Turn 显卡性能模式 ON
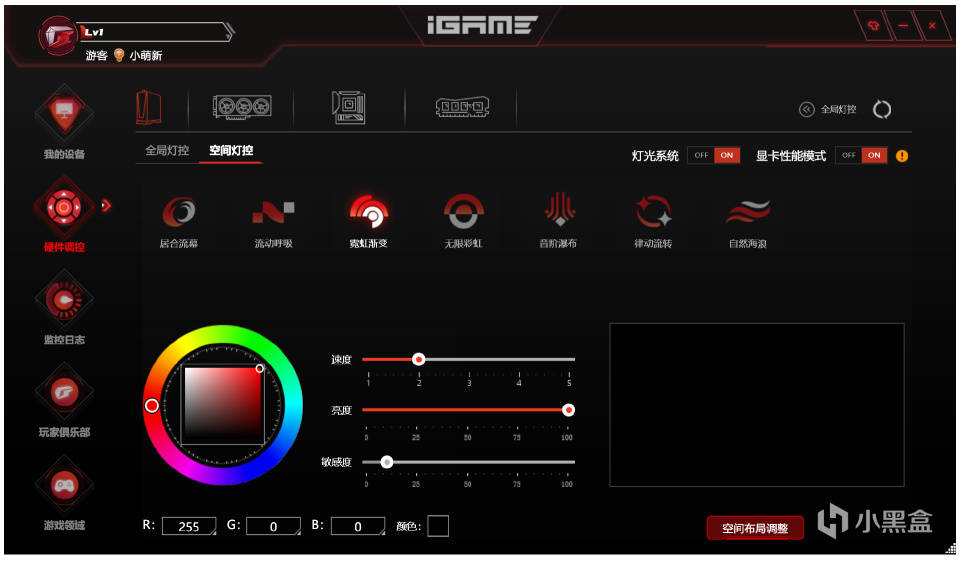 click(874, 155)
